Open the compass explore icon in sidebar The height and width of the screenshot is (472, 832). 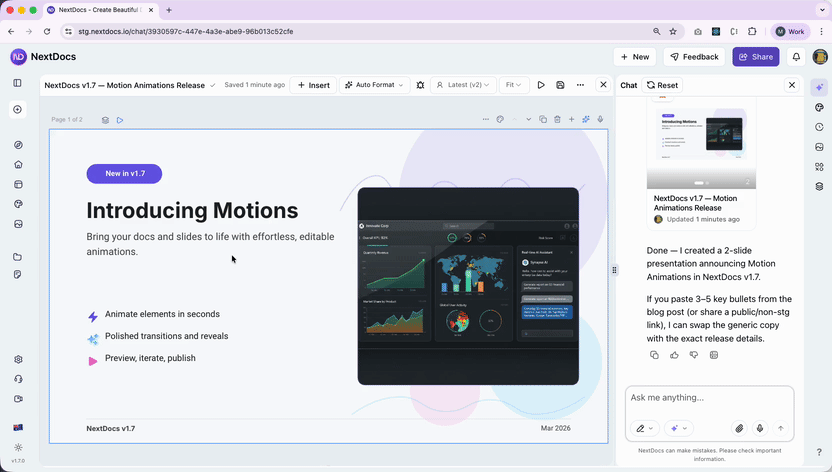point(18,145)
